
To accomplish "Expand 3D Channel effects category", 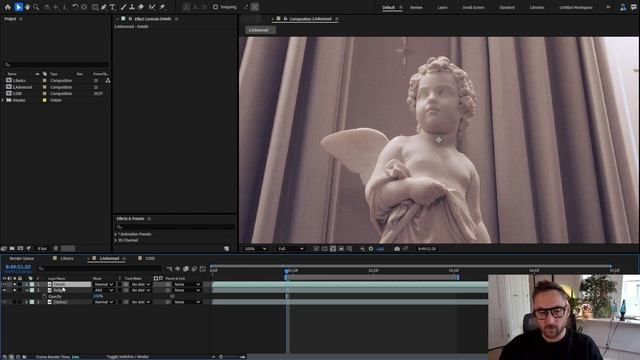I will [116, 240].
